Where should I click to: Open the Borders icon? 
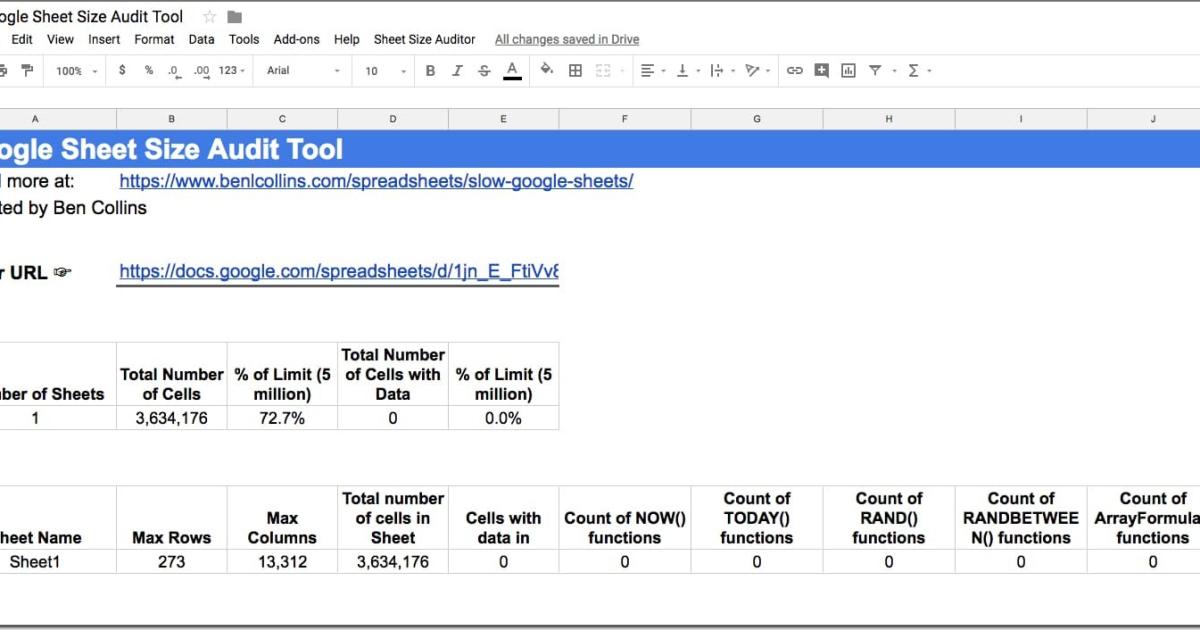point(575,70)
